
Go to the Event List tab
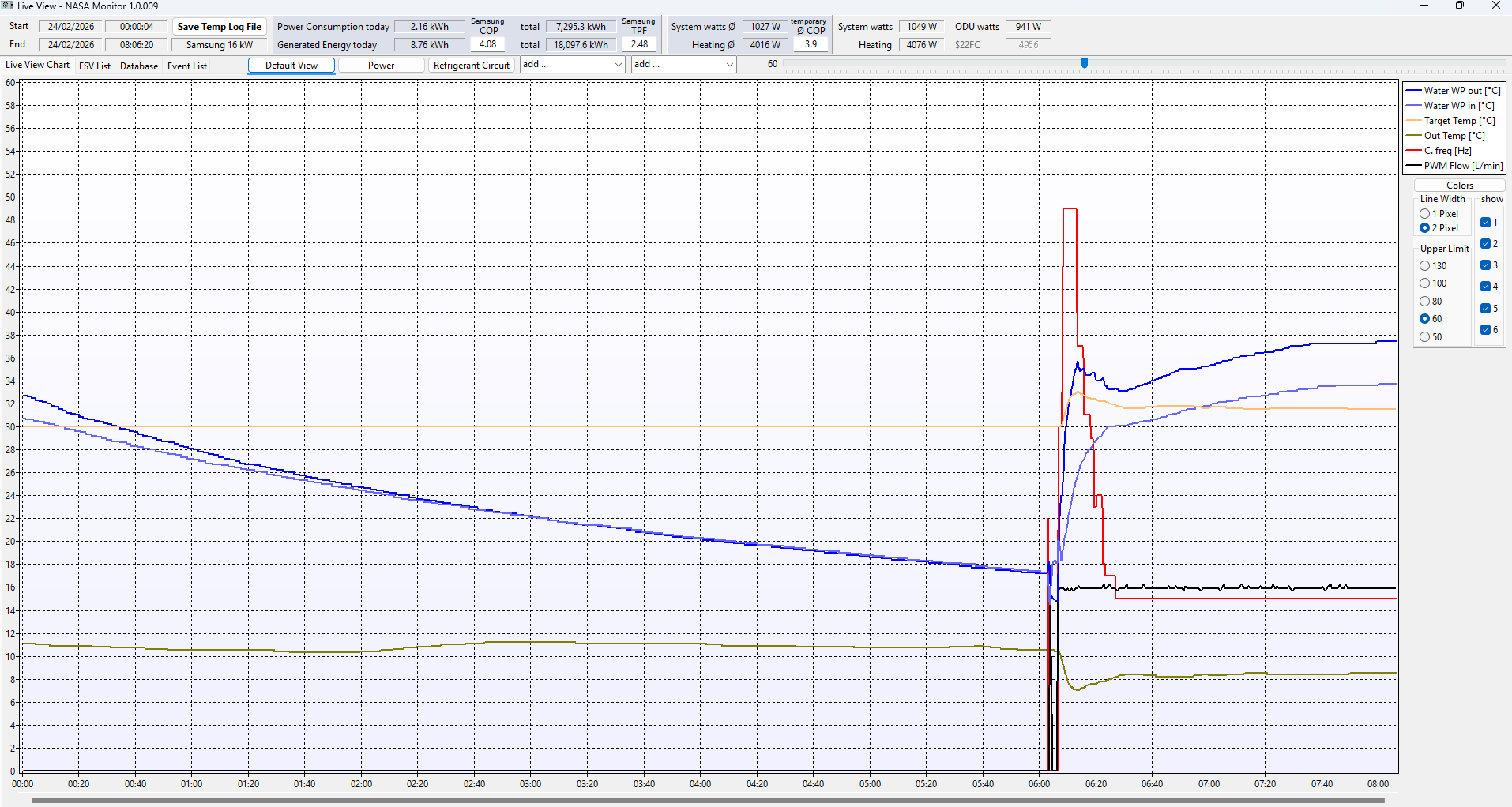click(187, 66)
